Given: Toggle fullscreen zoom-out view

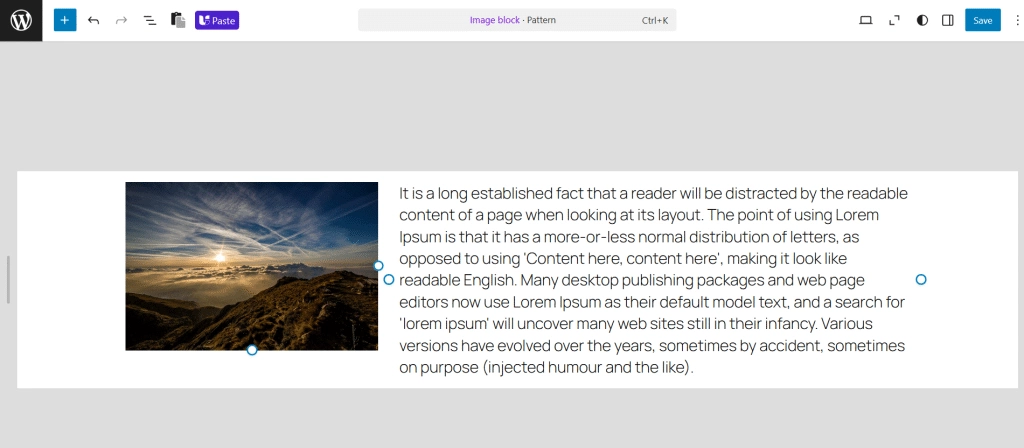Looking at the screenshot, I should click(894, 20).
